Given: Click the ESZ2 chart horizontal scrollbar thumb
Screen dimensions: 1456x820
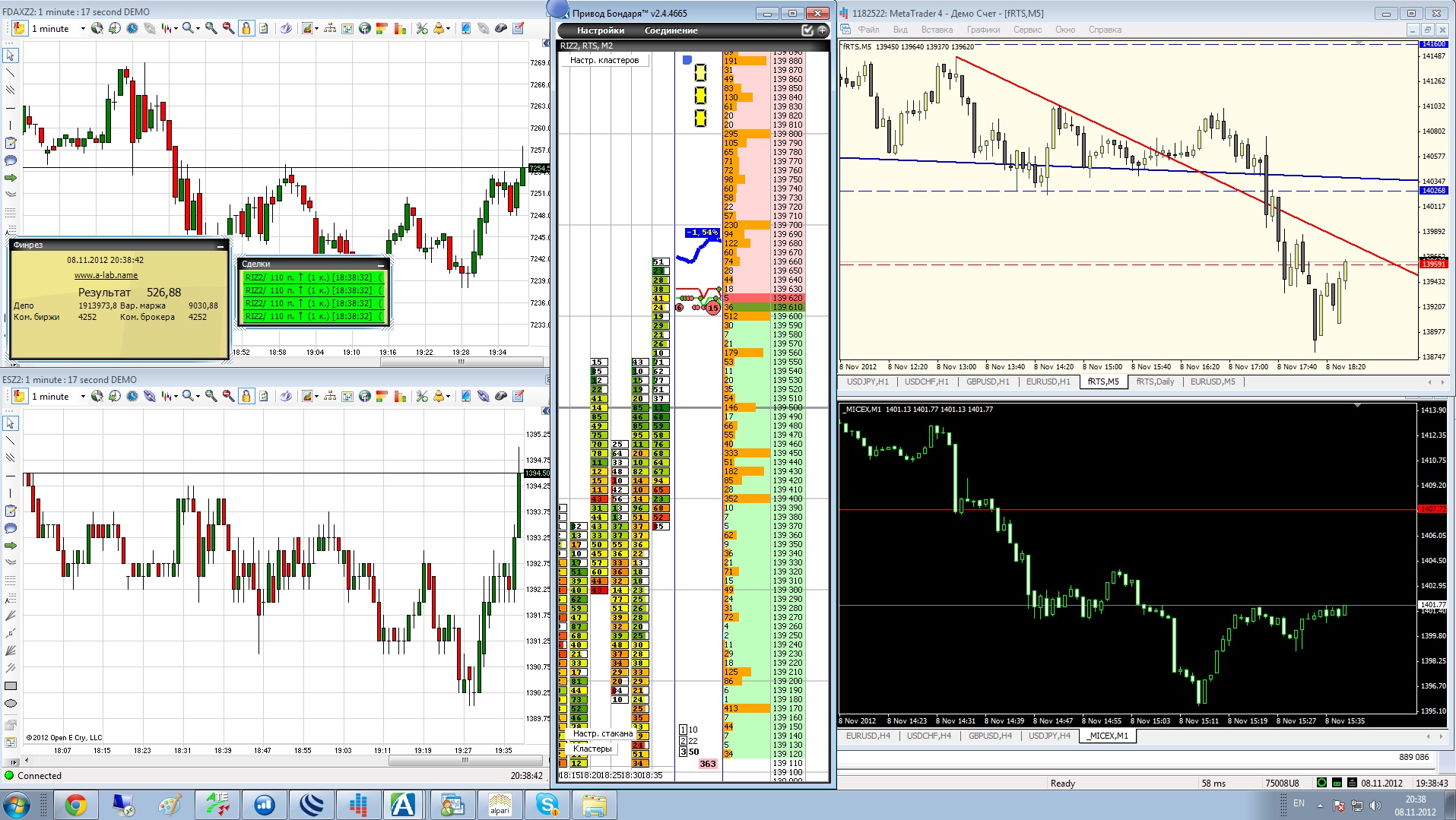Looking at the screenshot, I should pos(465,760).
